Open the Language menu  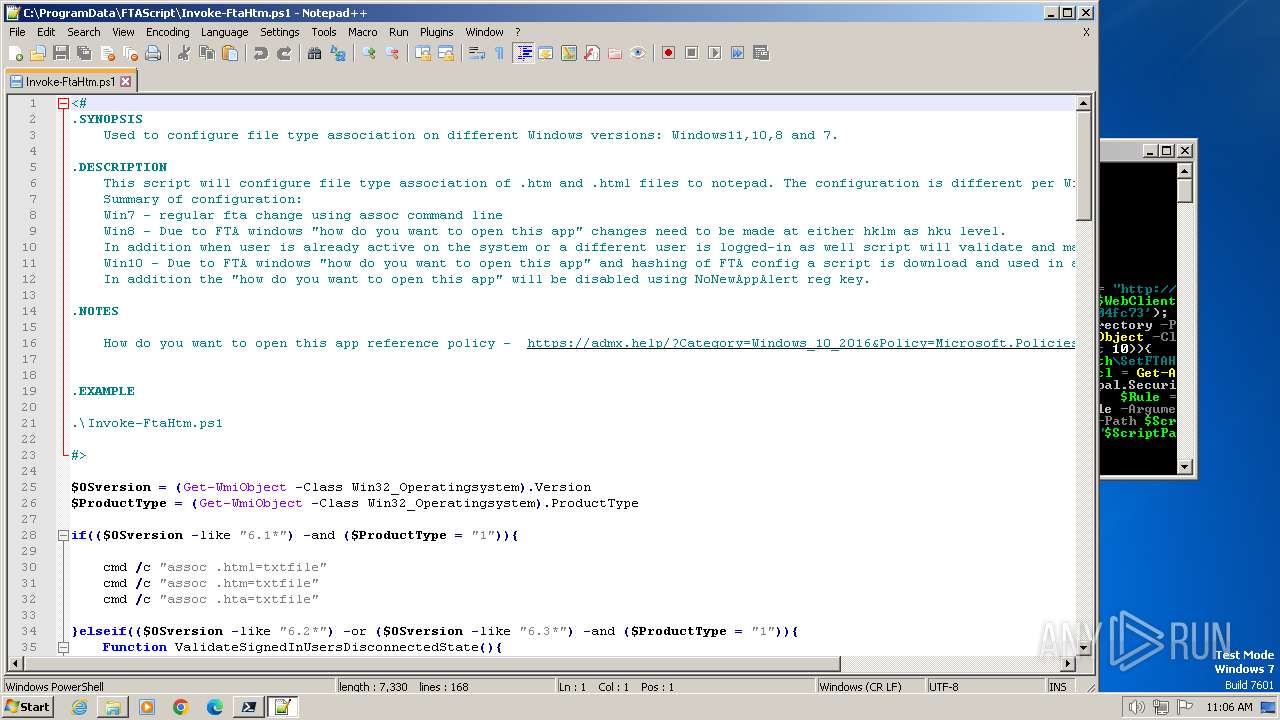224,32
